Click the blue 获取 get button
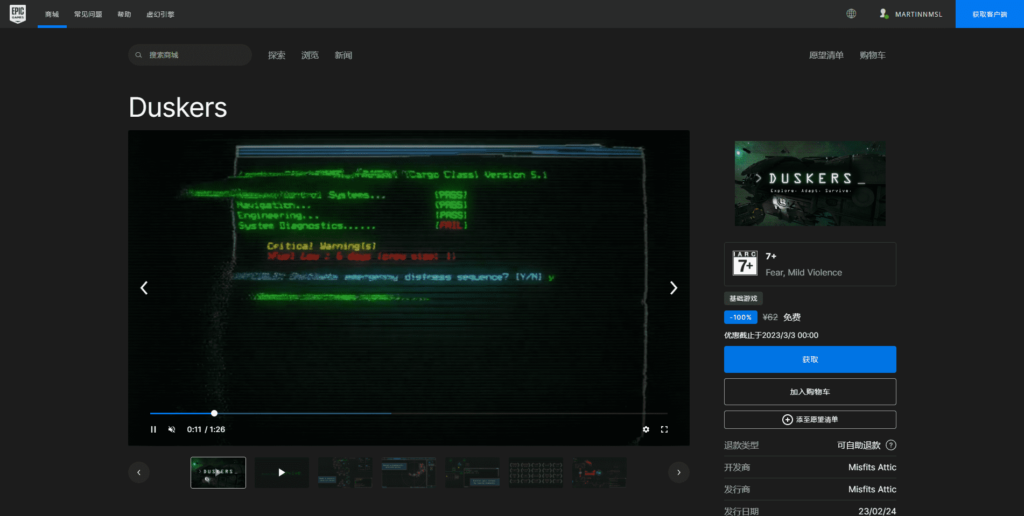 pos(810,359)
